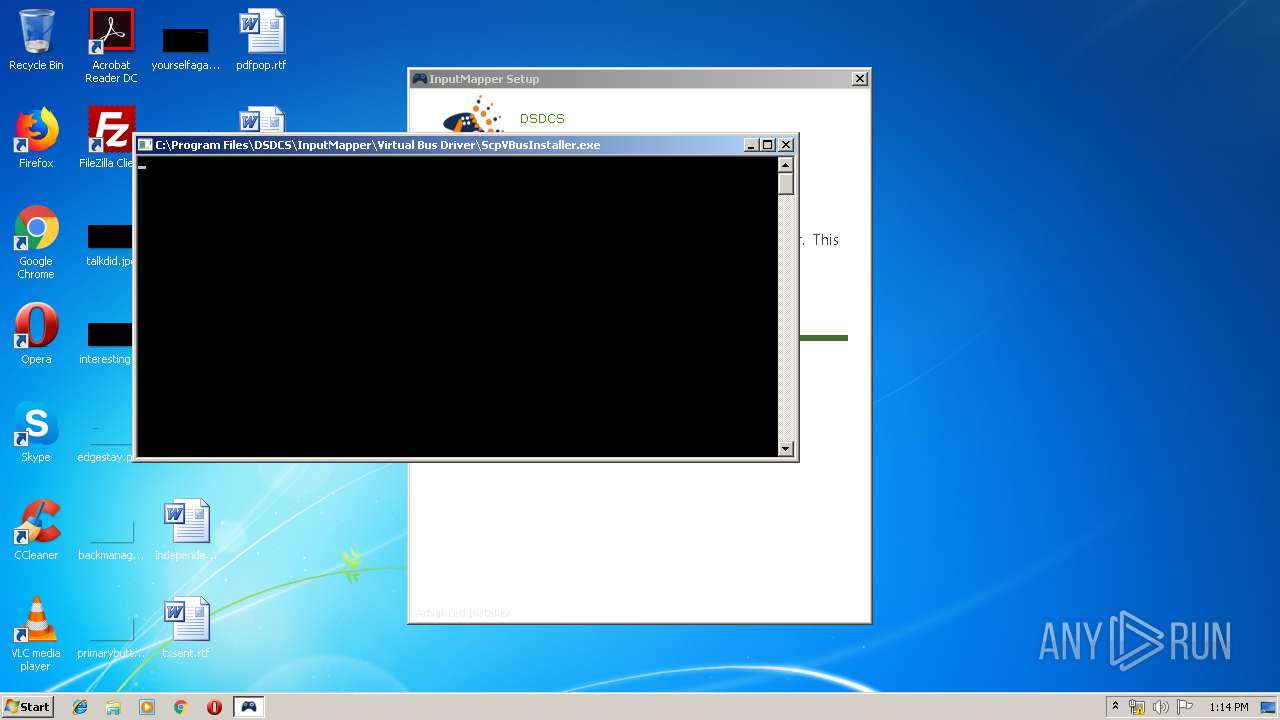Select the edgestay file icon
Screen dimensions: 1280x720
106,441
